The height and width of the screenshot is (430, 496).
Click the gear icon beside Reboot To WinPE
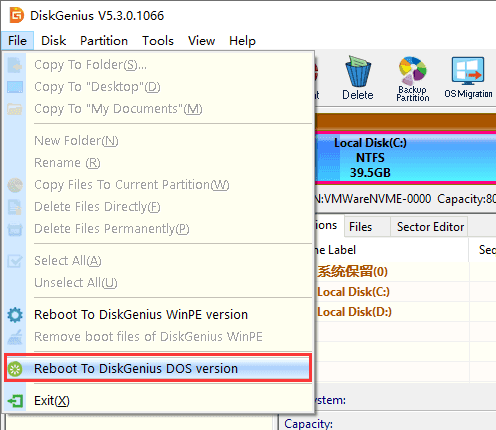pos(15,315)
